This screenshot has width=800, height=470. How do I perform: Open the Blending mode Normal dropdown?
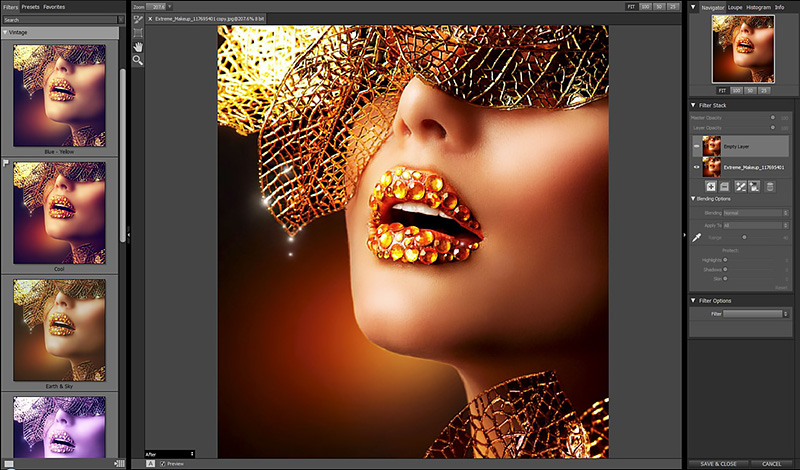pos(756,213)
